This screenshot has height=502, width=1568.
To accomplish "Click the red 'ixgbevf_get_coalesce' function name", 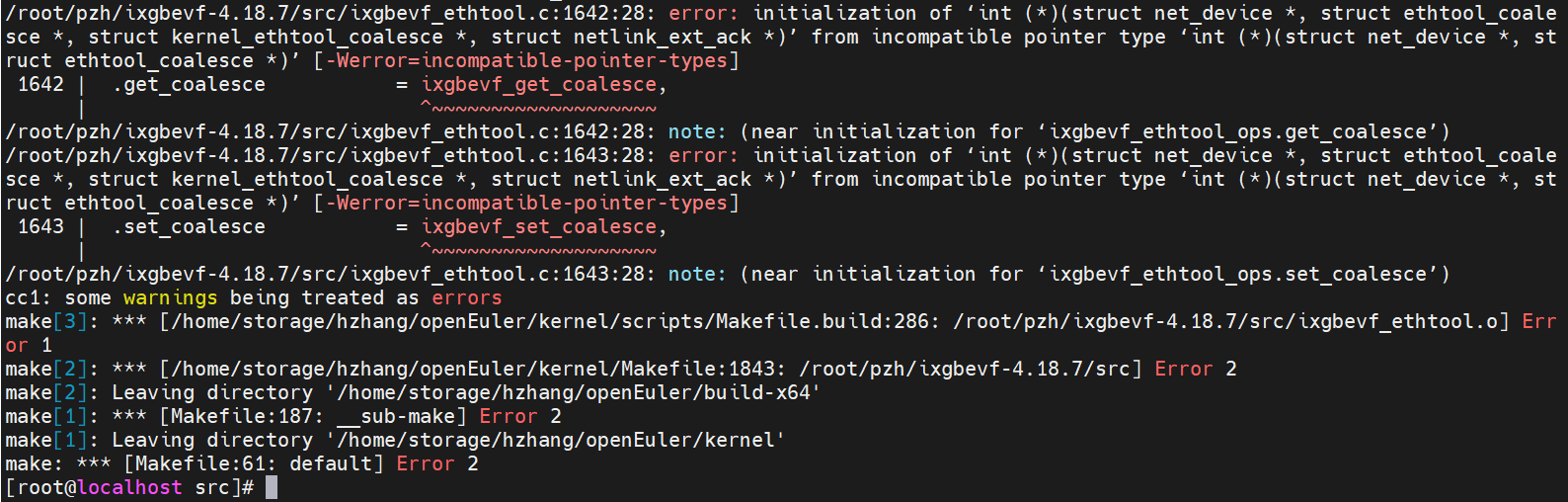I will click(539, 84).
